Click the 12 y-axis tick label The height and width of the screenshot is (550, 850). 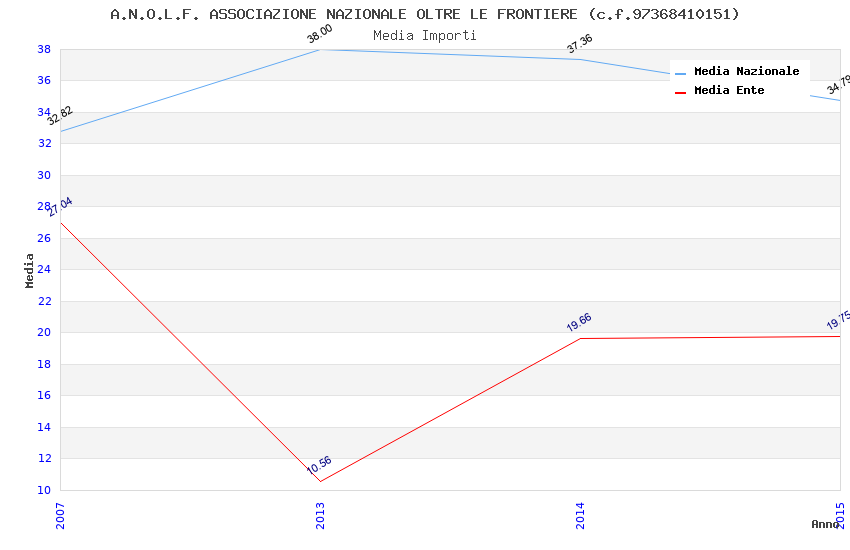44,458
